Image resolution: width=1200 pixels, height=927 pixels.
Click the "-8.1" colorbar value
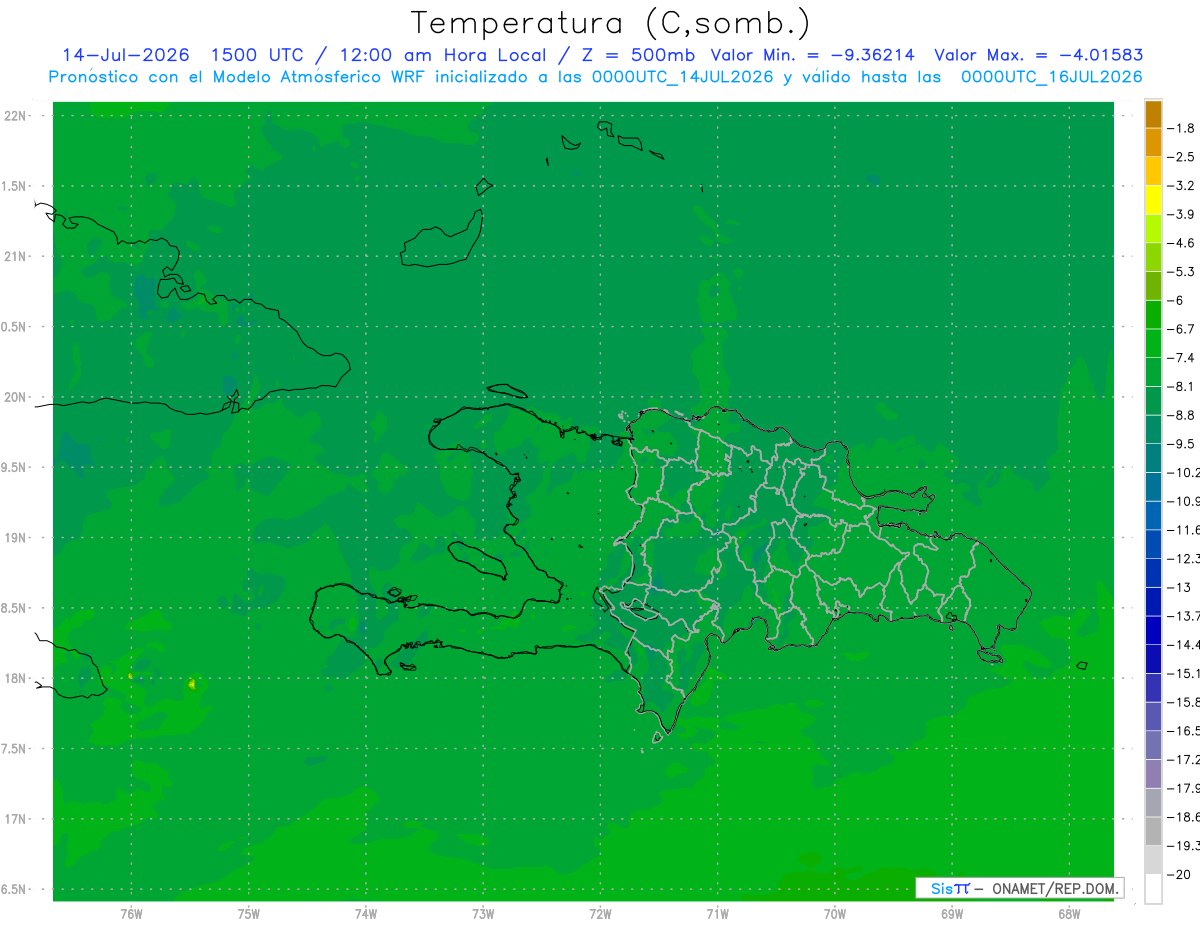(x=1181, y=386)
